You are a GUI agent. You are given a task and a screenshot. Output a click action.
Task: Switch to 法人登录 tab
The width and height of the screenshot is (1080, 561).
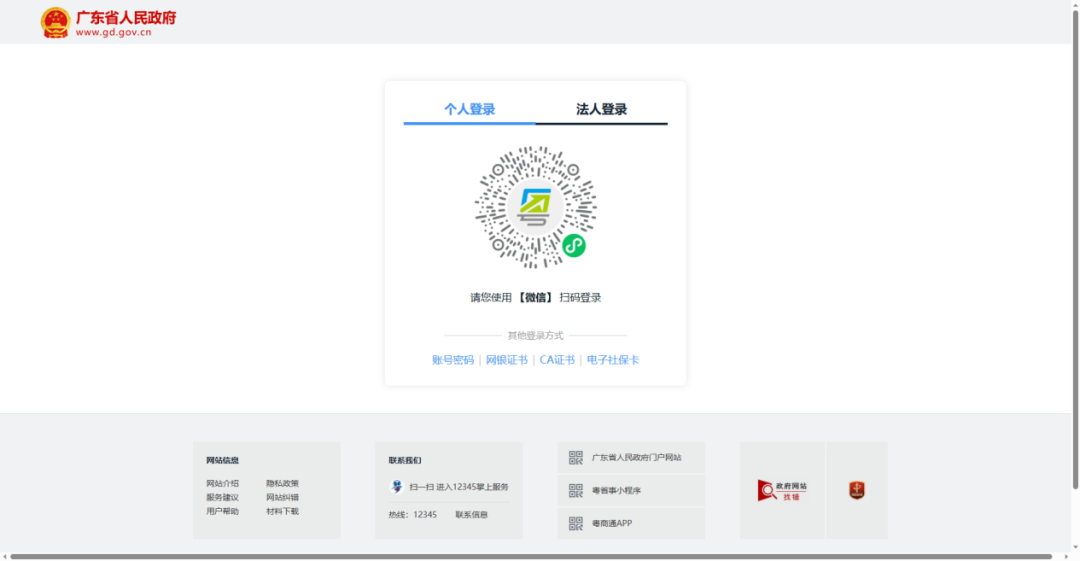click(601, 109)
